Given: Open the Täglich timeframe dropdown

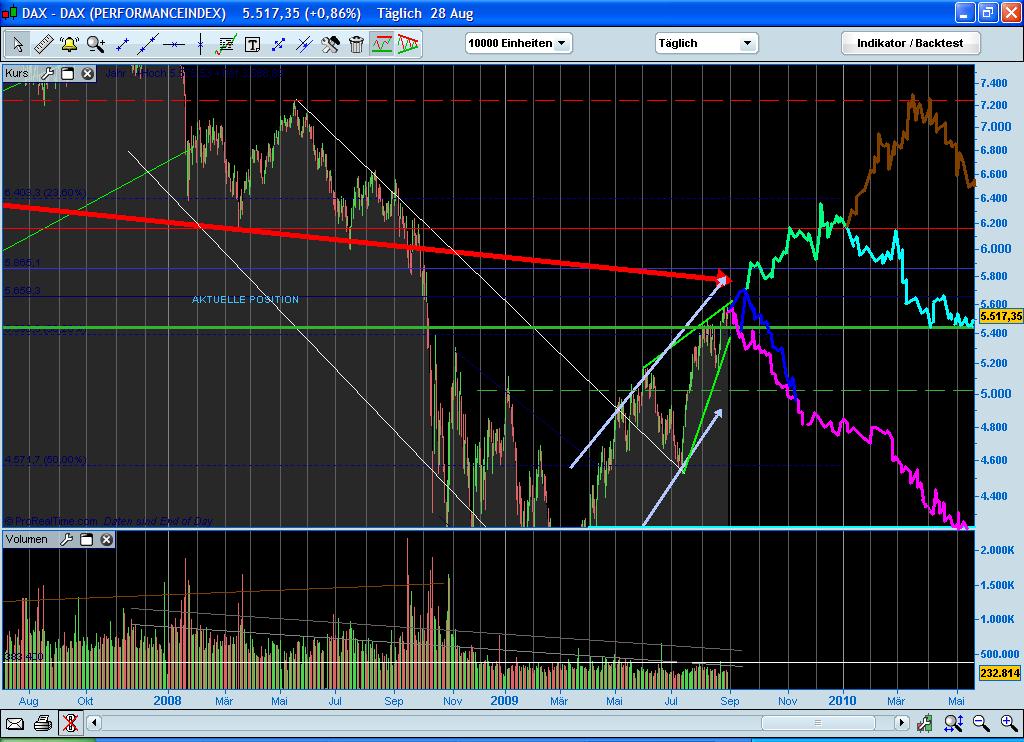Looking at the screenshot, I should 706,43.
